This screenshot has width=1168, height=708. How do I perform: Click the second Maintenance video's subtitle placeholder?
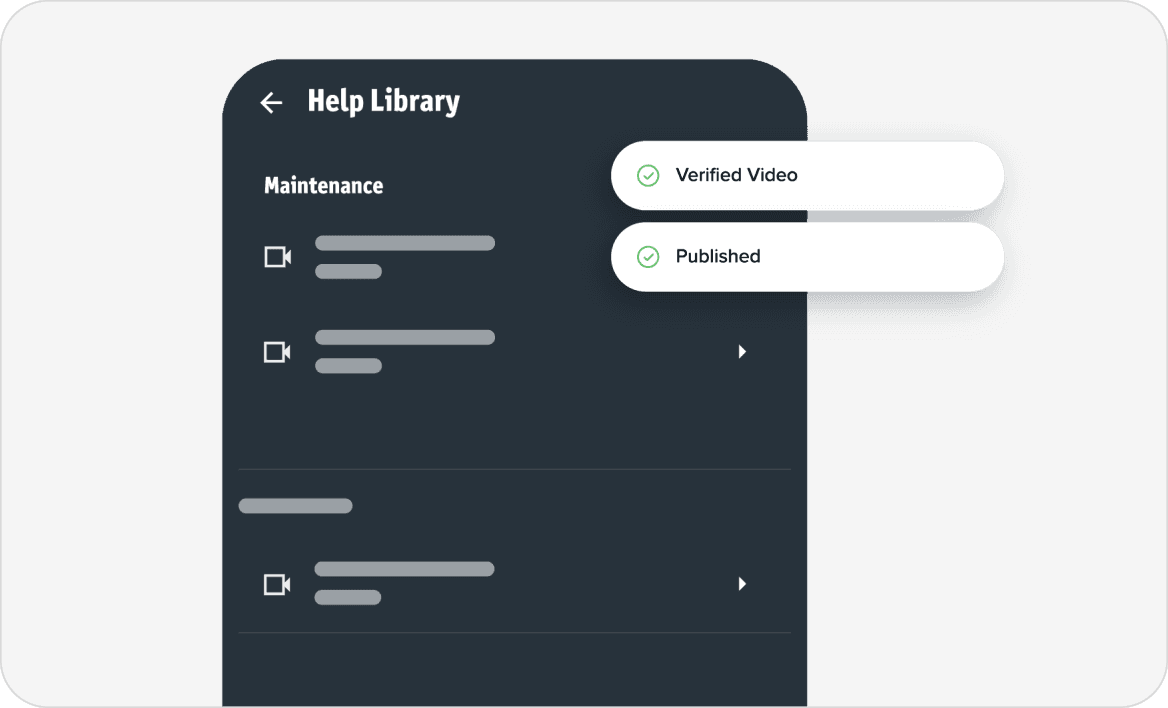point(348,366)
